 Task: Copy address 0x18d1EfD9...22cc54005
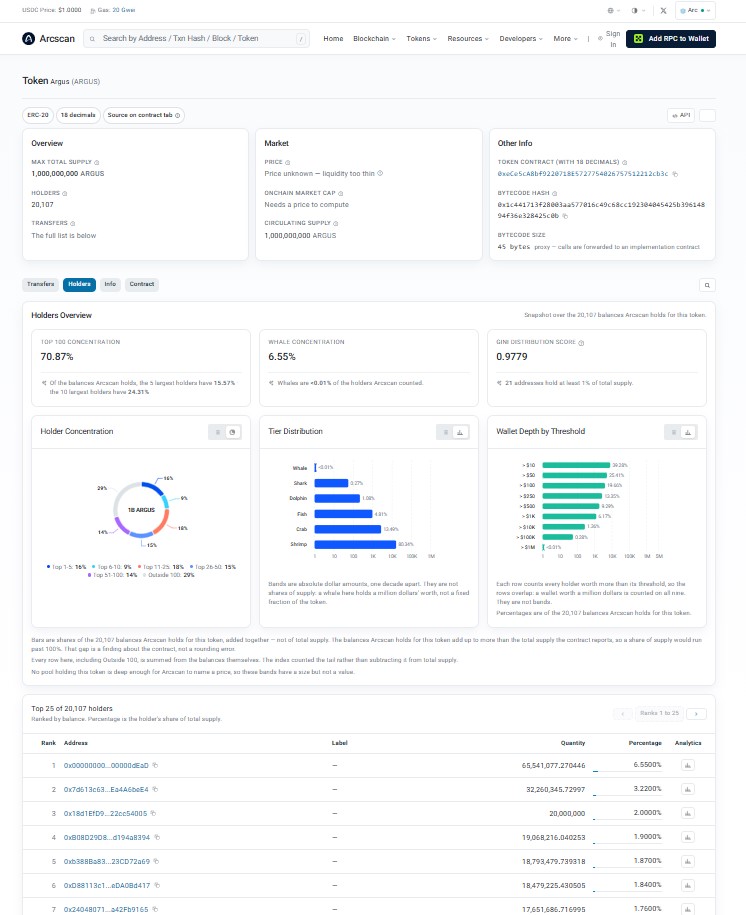point(154,813)
